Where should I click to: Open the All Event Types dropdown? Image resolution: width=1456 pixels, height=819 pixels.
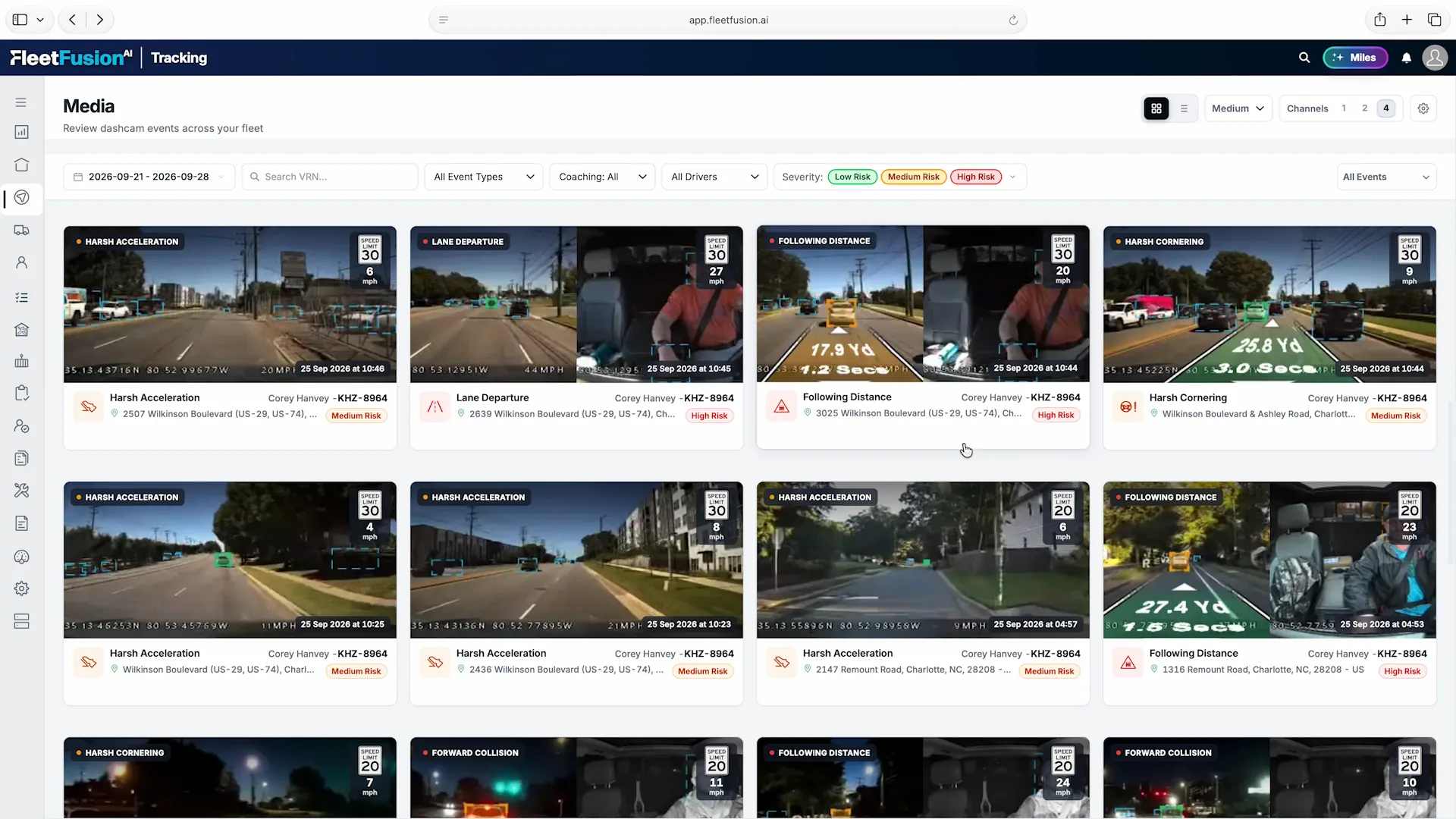[x=484, y=177]
